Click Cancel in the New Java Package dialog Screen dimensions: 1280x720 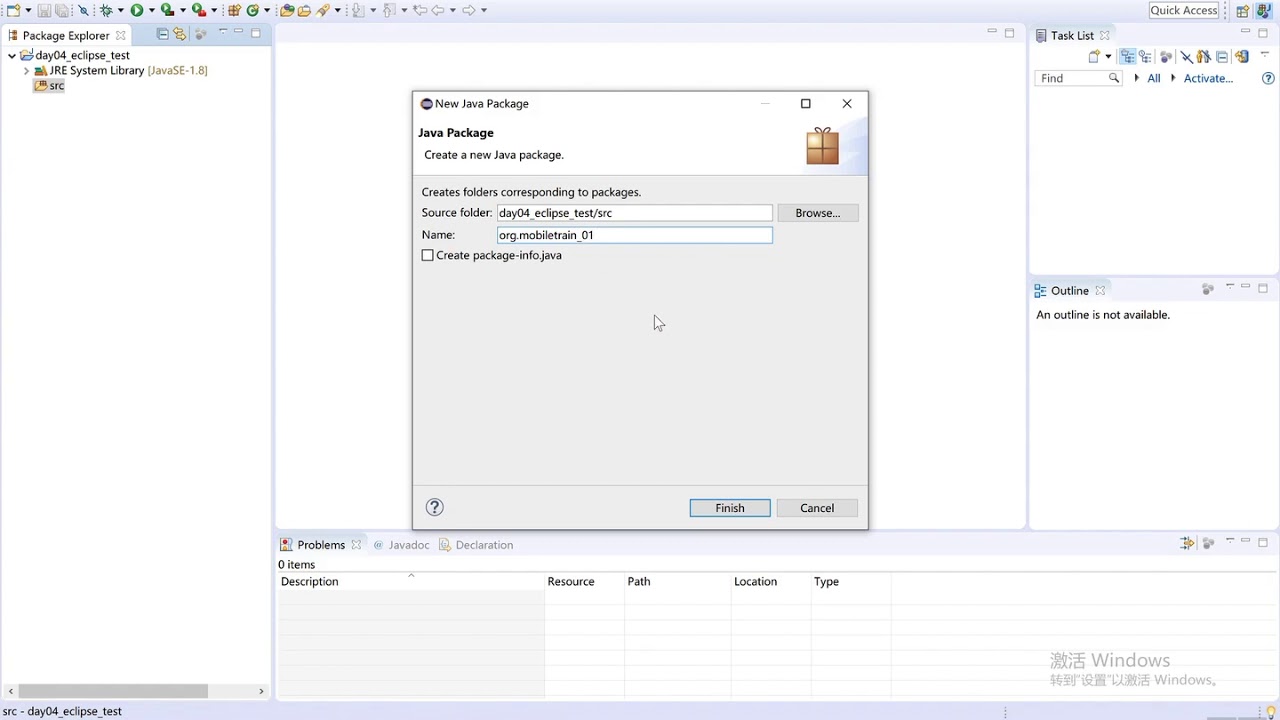[817, 508]
